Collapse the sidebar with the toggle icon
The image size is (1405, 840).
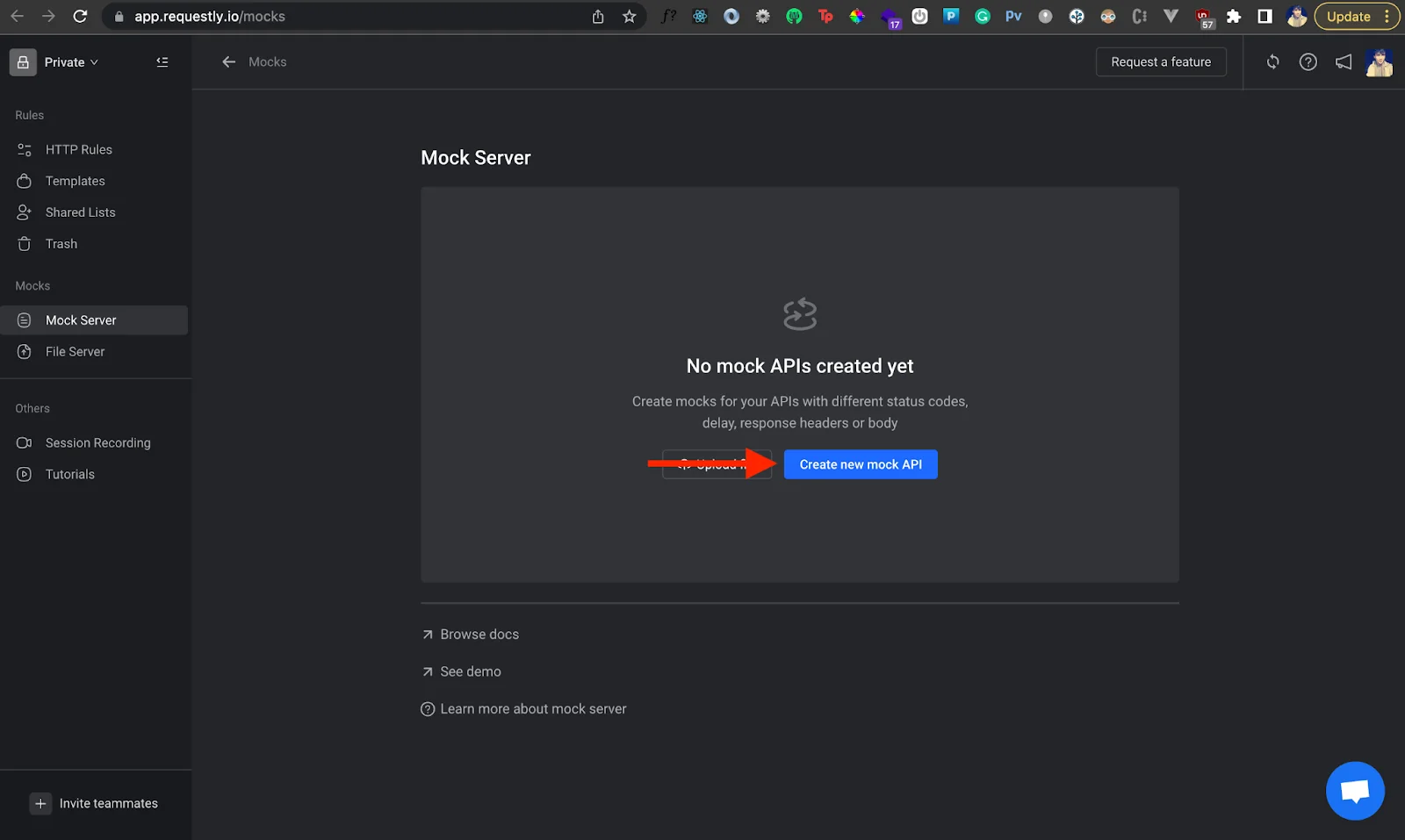click(x=162, y=62)
